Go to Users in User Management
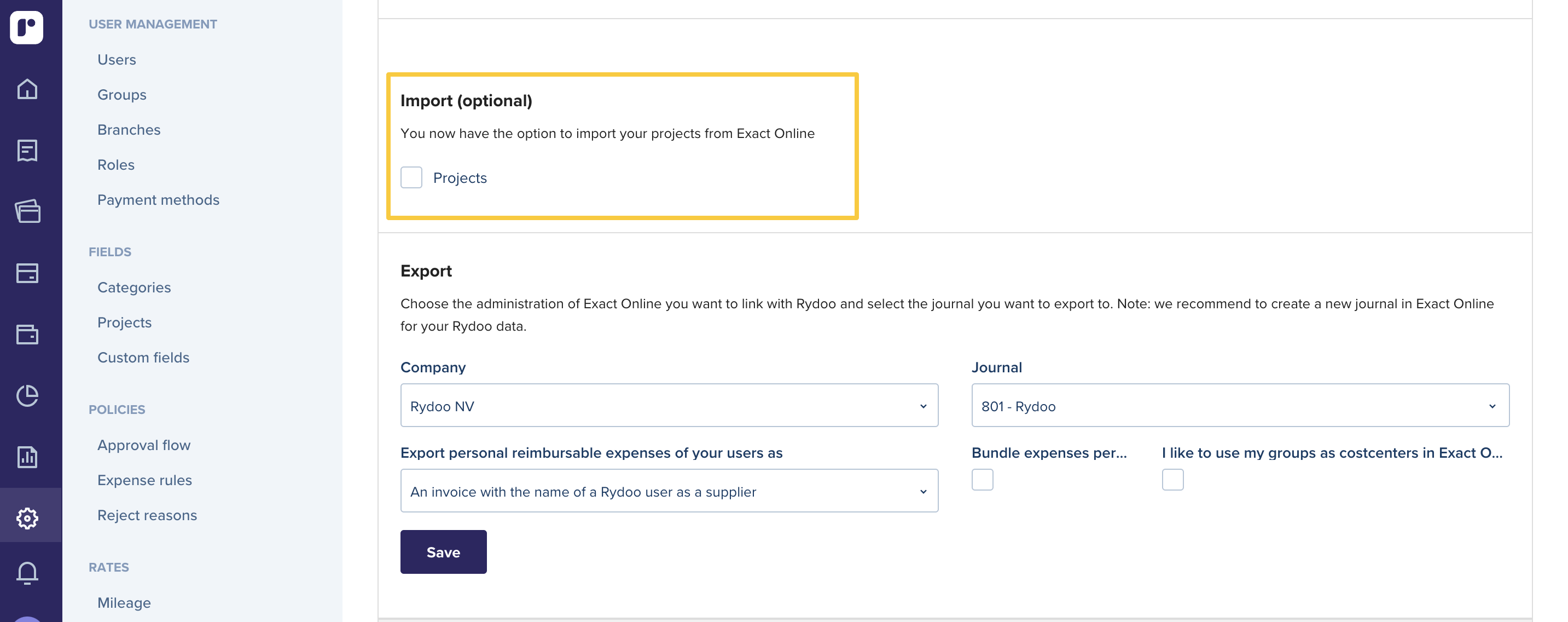The height and width of the screenshot is (622, 1568). click(117, 60)
